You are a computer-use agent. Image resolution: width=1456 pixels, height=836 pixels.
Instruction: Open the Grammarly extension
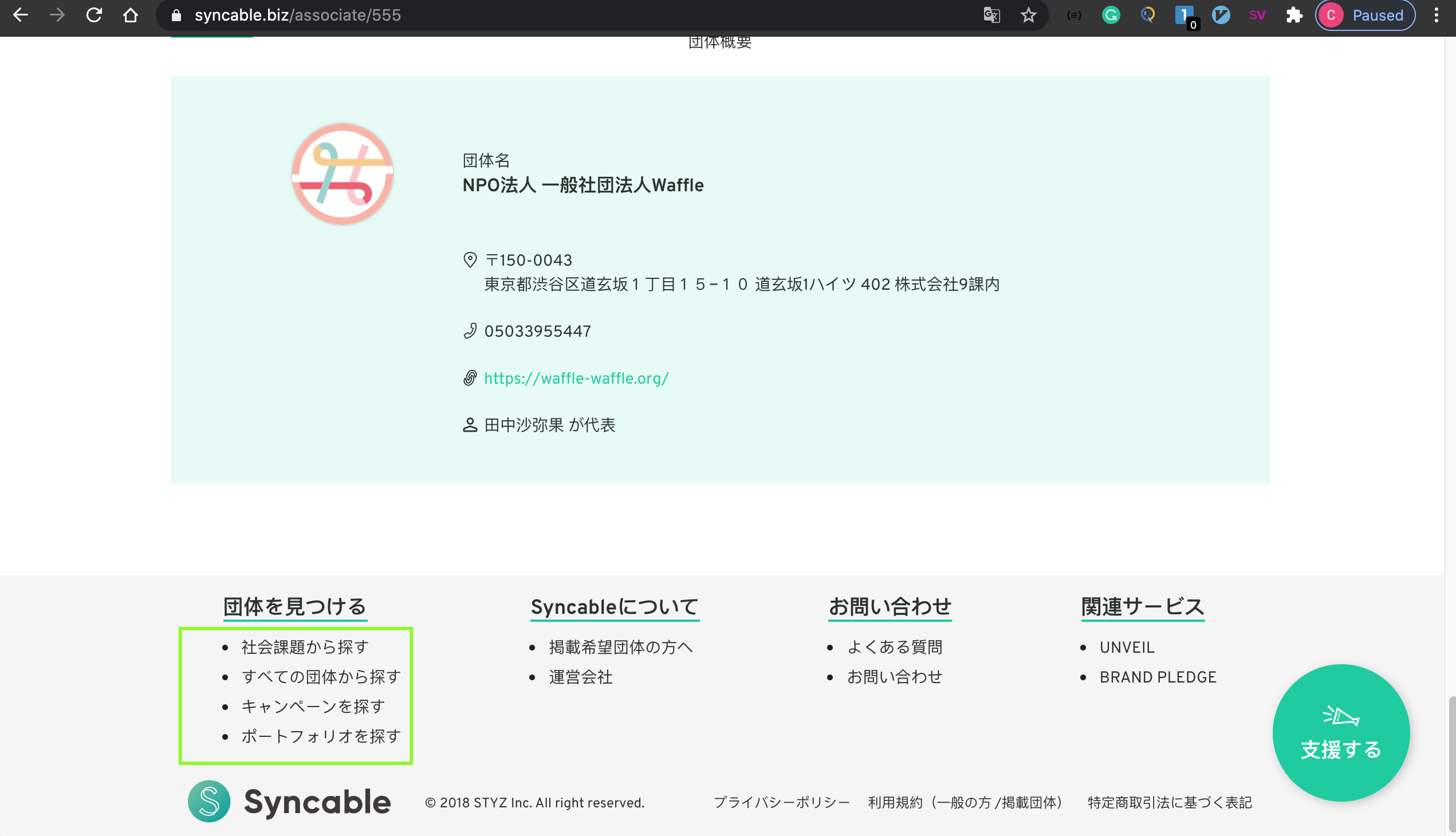pyautogui.click(x=1110, y=15)
